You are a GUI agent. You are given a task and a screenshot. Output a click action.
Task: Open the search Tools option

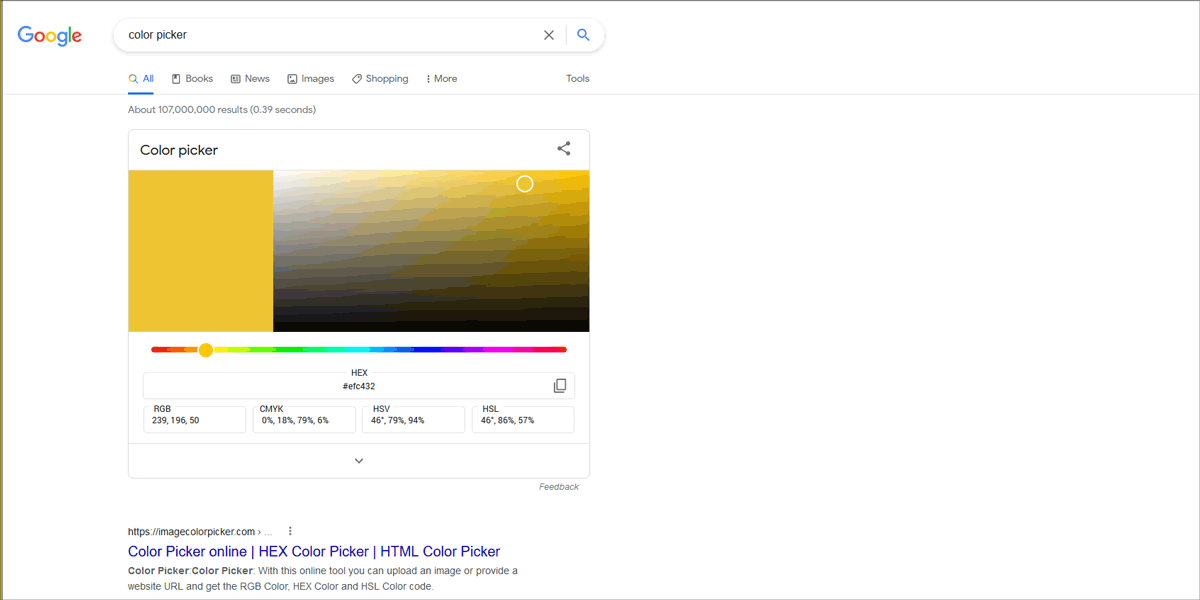[x=578, y=79]
